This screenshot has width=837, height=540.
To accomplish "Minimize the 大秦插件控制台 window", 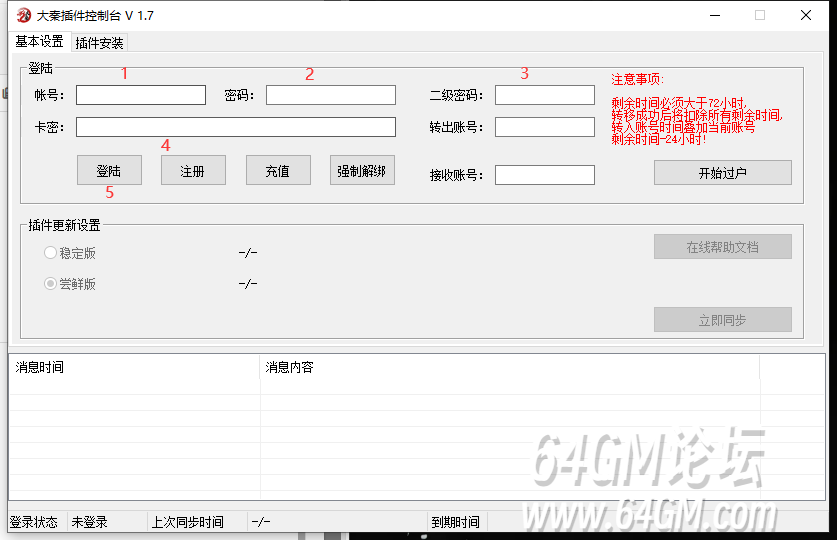I will 715,15.
